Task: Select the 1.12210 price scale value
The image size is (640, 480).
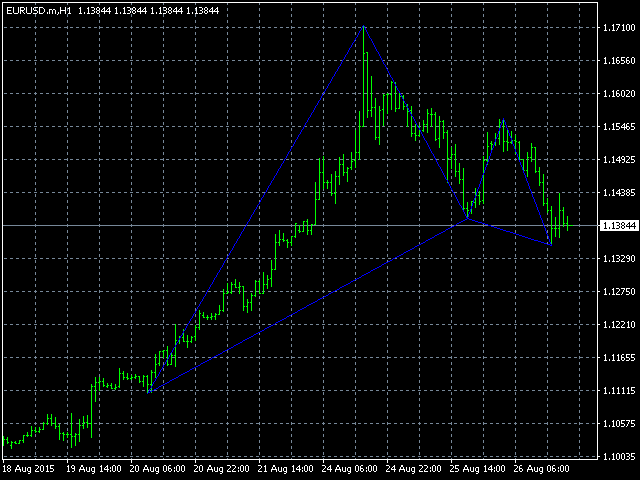Action: [x=619, y=325]
